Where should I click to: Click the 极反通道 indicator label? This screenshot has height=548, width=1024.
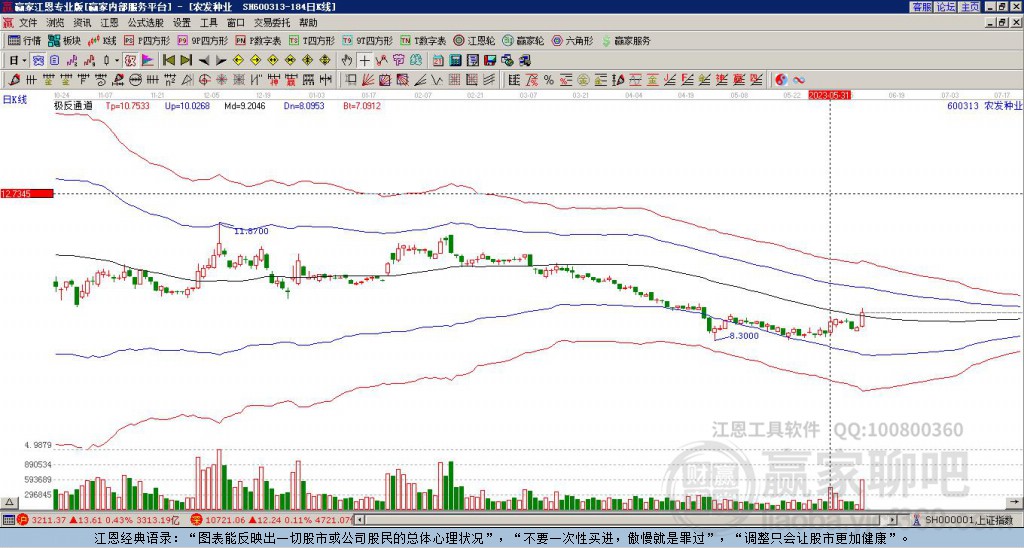tap(73, 105)
